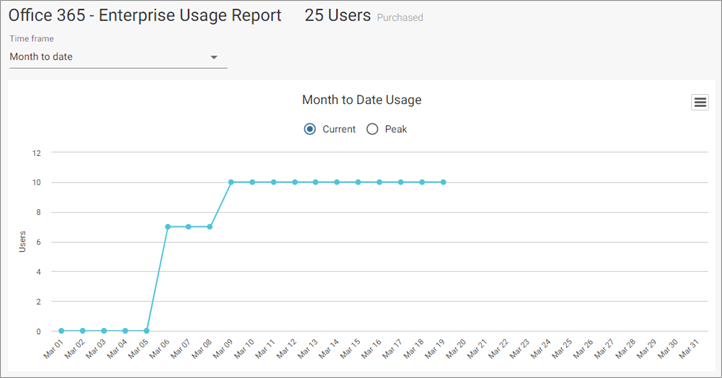Viewport: 722px width, 378px height.
Task: Click the Purchased label
Action: (400, 17)
